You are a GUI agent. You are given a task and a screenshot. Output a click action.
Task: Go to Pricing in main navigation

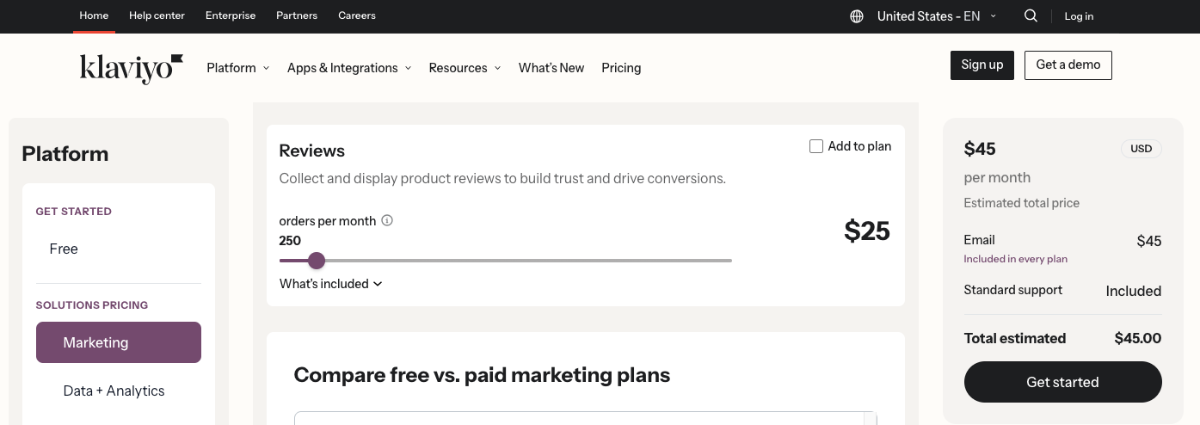pyautogui.click(x=621, y=68)
